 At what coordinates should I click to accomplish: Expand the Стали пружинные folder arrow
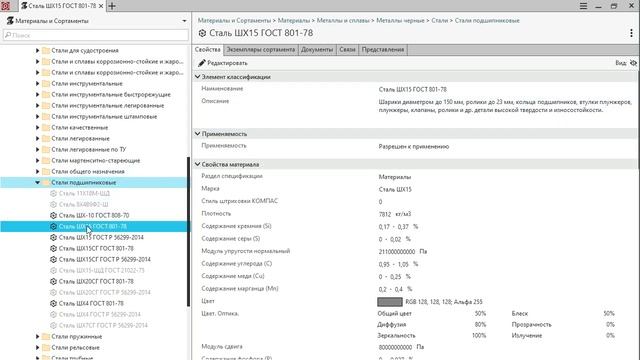(37, 336)
